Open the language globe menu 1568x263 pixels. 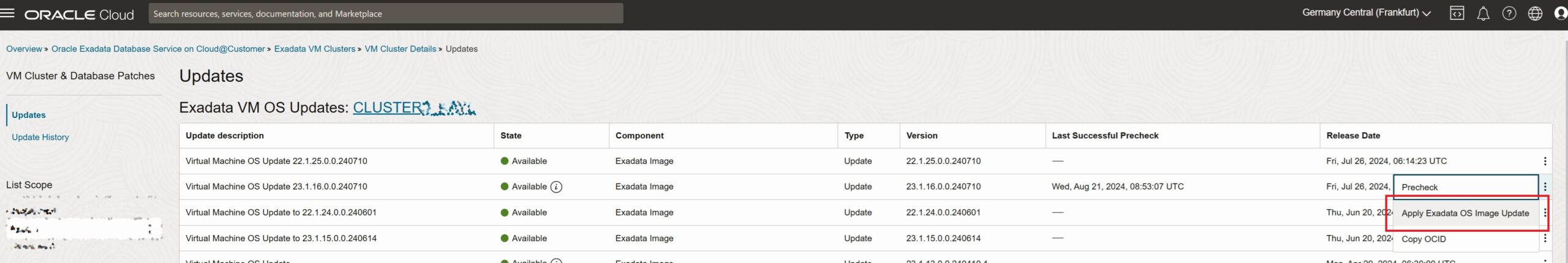tap(1535, 13)
